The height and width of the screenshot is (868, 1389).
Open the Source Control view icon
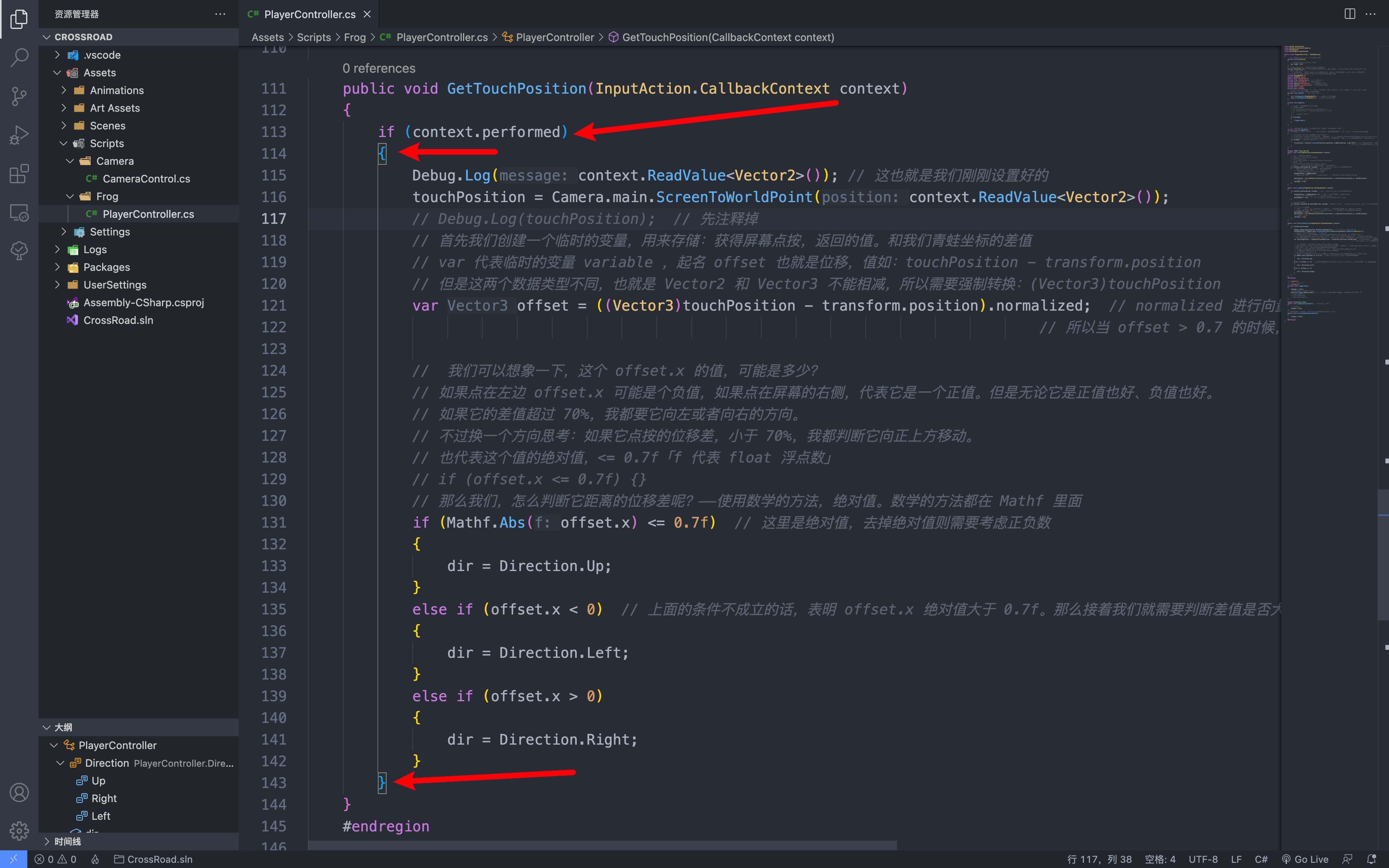[19, 96]
